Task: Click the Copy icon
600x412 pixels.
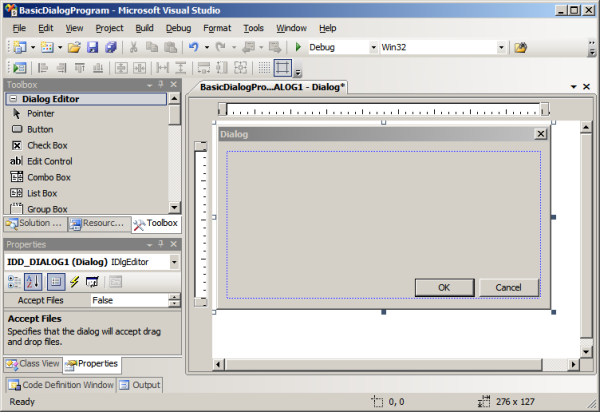Action: click(152, 47)
